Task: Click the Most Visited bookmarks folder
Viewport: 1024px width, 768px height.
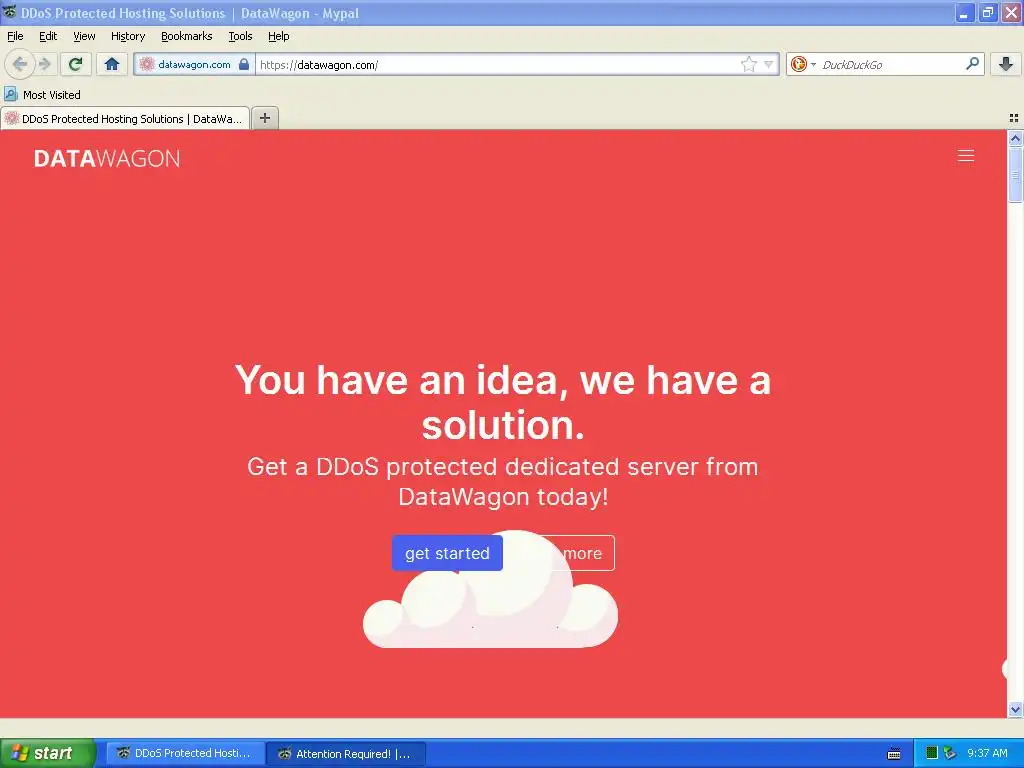Action: tap(43, 95)
